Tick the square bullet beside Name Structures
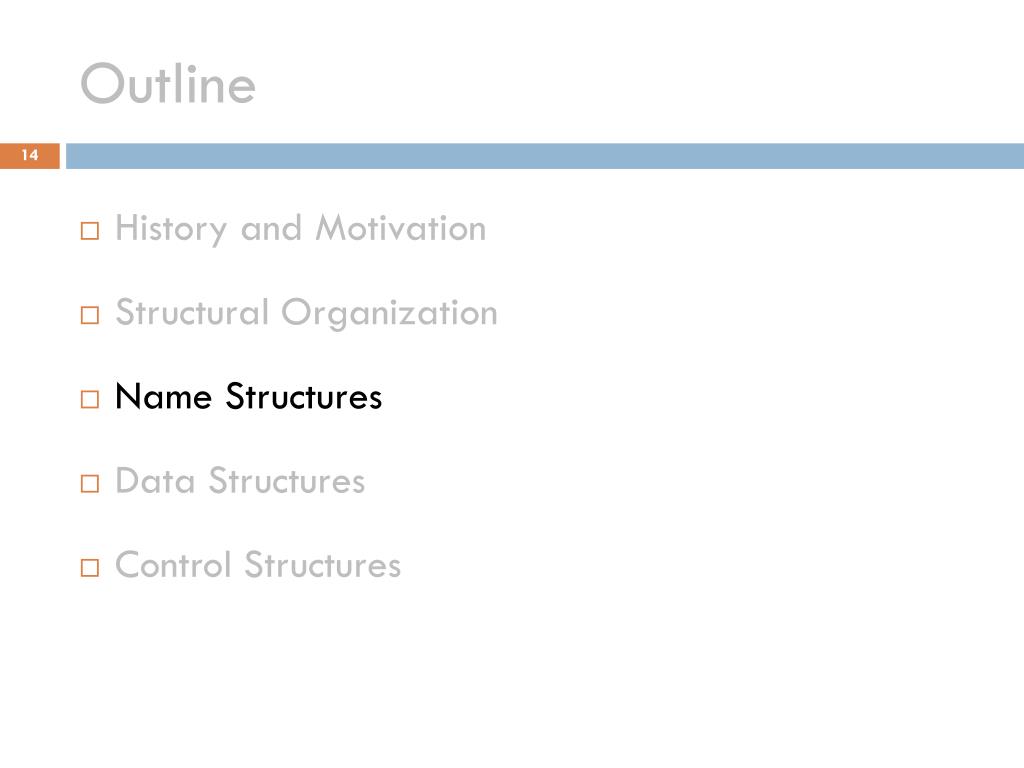The height and width of the screenshot is (768, 1024). 90,399
